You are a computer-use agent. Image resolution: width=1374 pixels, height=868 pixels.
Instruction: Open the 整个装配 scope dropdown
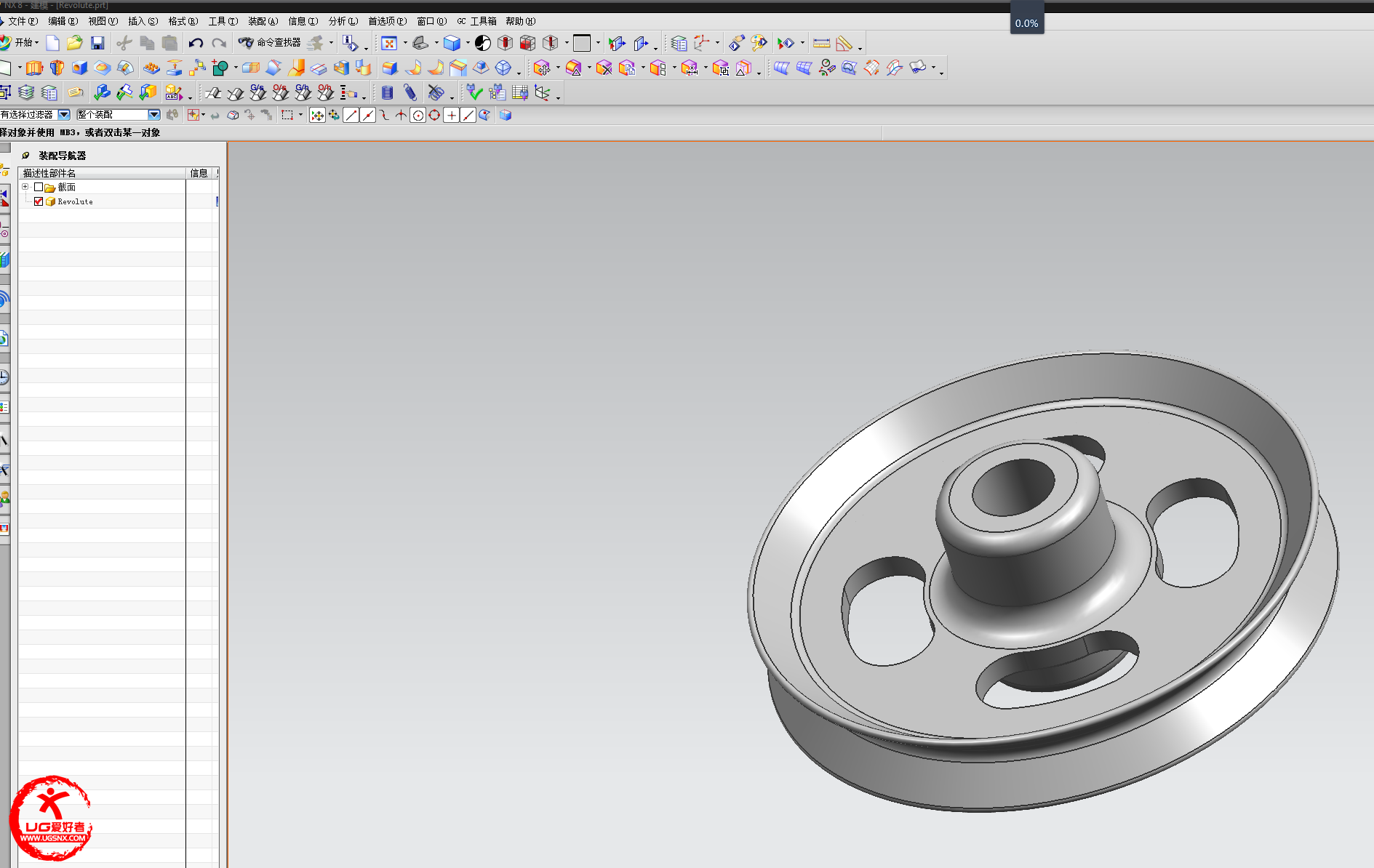(154, 115)
